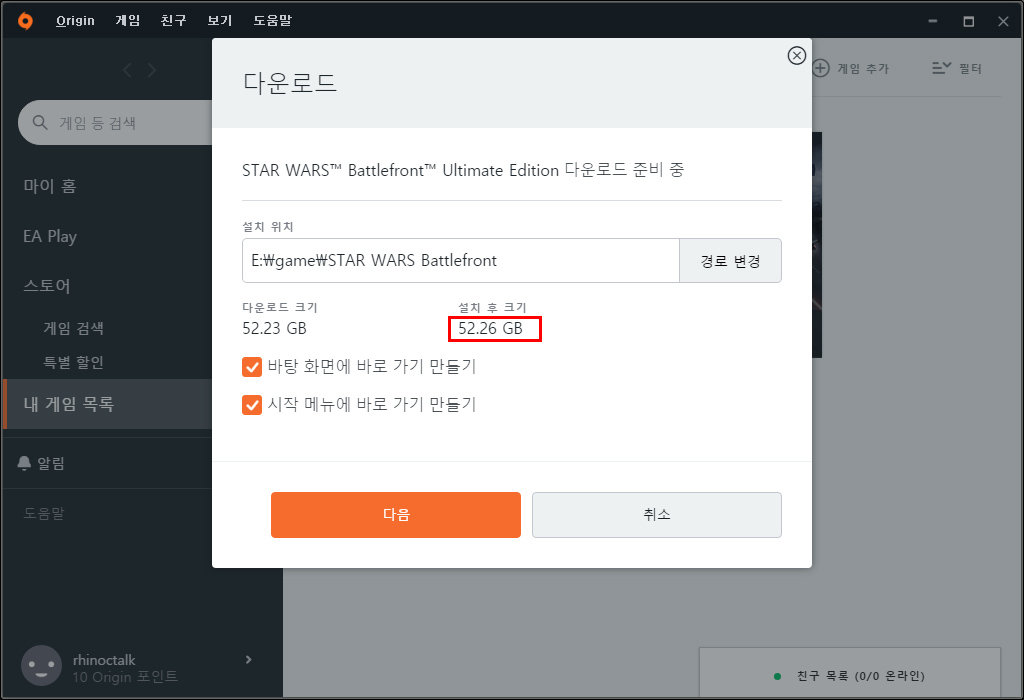Minimize the Origin window
This screenshot has width=1024, height=700.
point(933,21)
